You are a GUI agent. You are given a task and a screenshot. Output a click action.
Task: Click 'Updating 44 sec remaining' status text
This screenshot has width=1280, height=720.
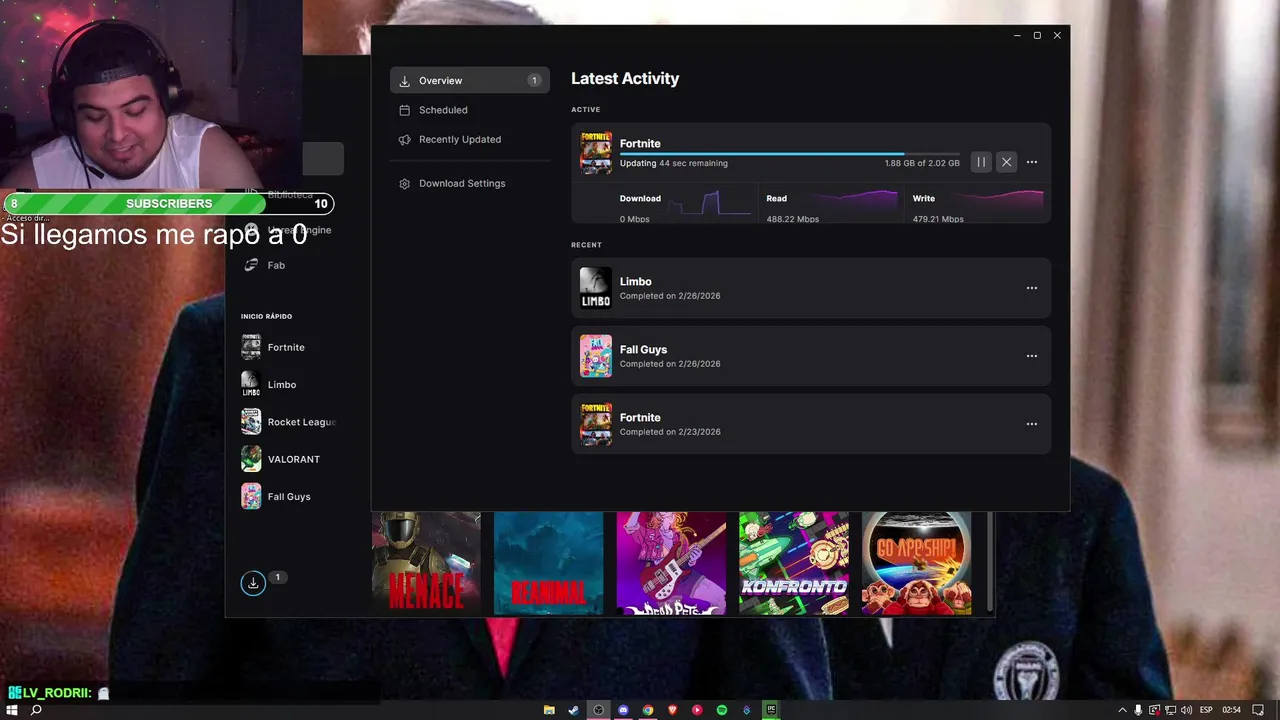click(673, 163)
